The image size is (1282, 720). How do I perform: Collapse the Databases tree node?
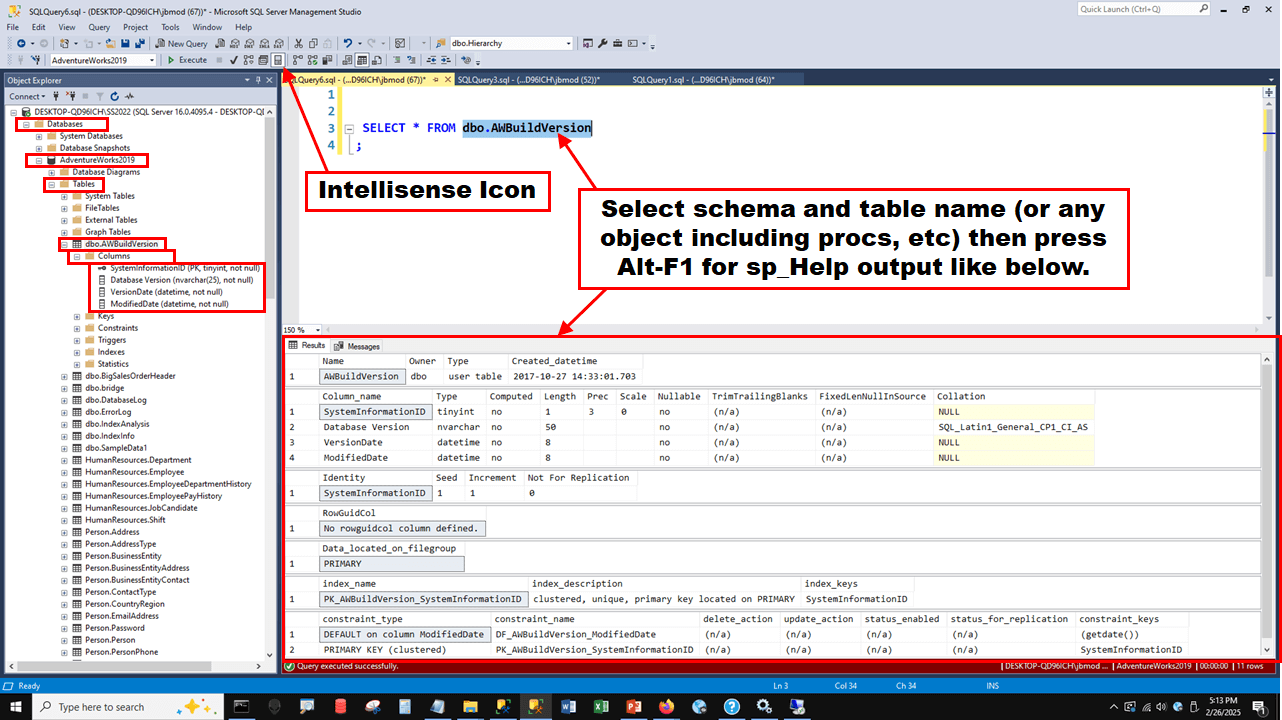[x=27, y=124]
